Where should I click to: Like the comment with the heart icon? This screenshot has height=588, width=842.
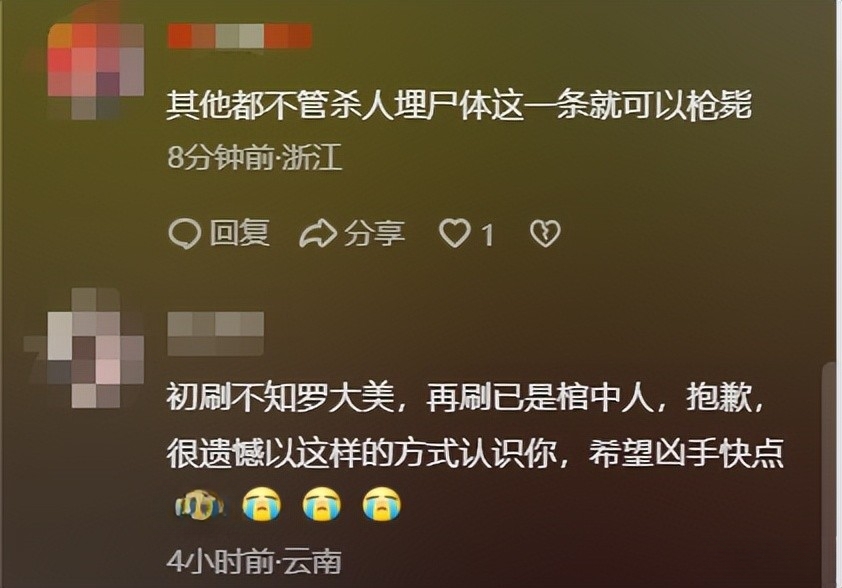point(454,234)
